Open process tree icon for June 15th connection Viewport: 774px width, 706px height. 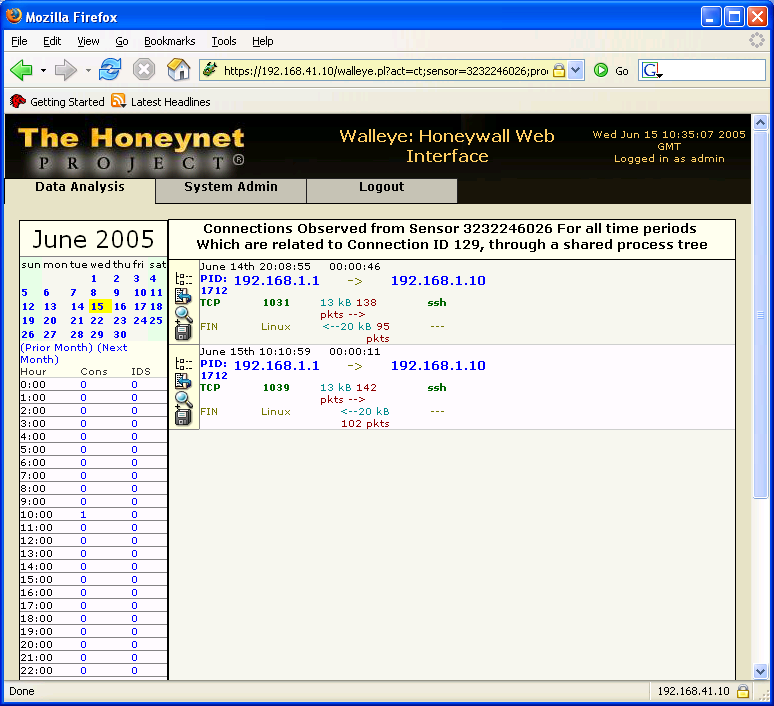pos(183,364)
